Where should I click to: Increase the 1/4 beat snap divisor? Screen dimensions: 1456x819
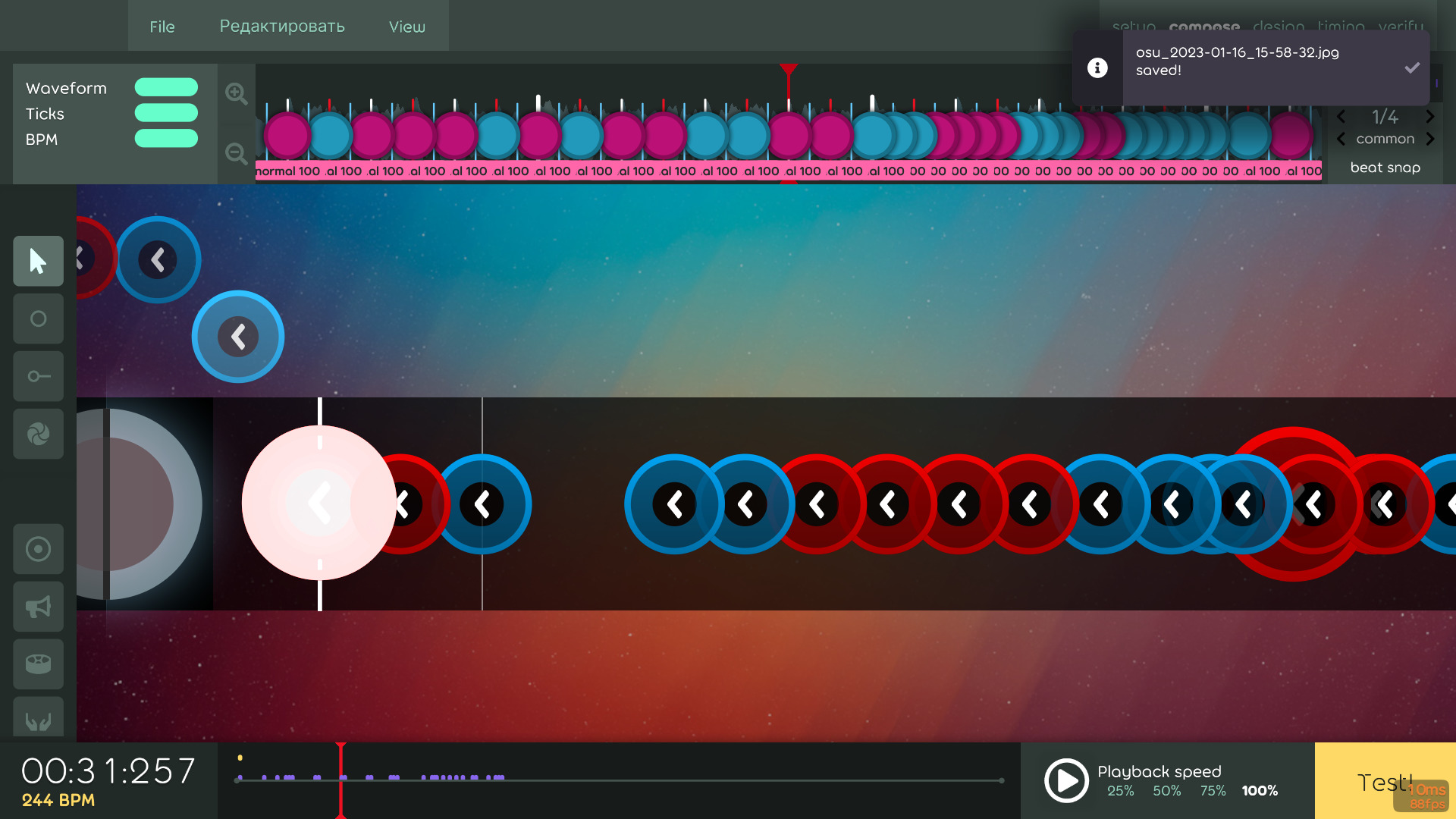tap(1432, 116)
